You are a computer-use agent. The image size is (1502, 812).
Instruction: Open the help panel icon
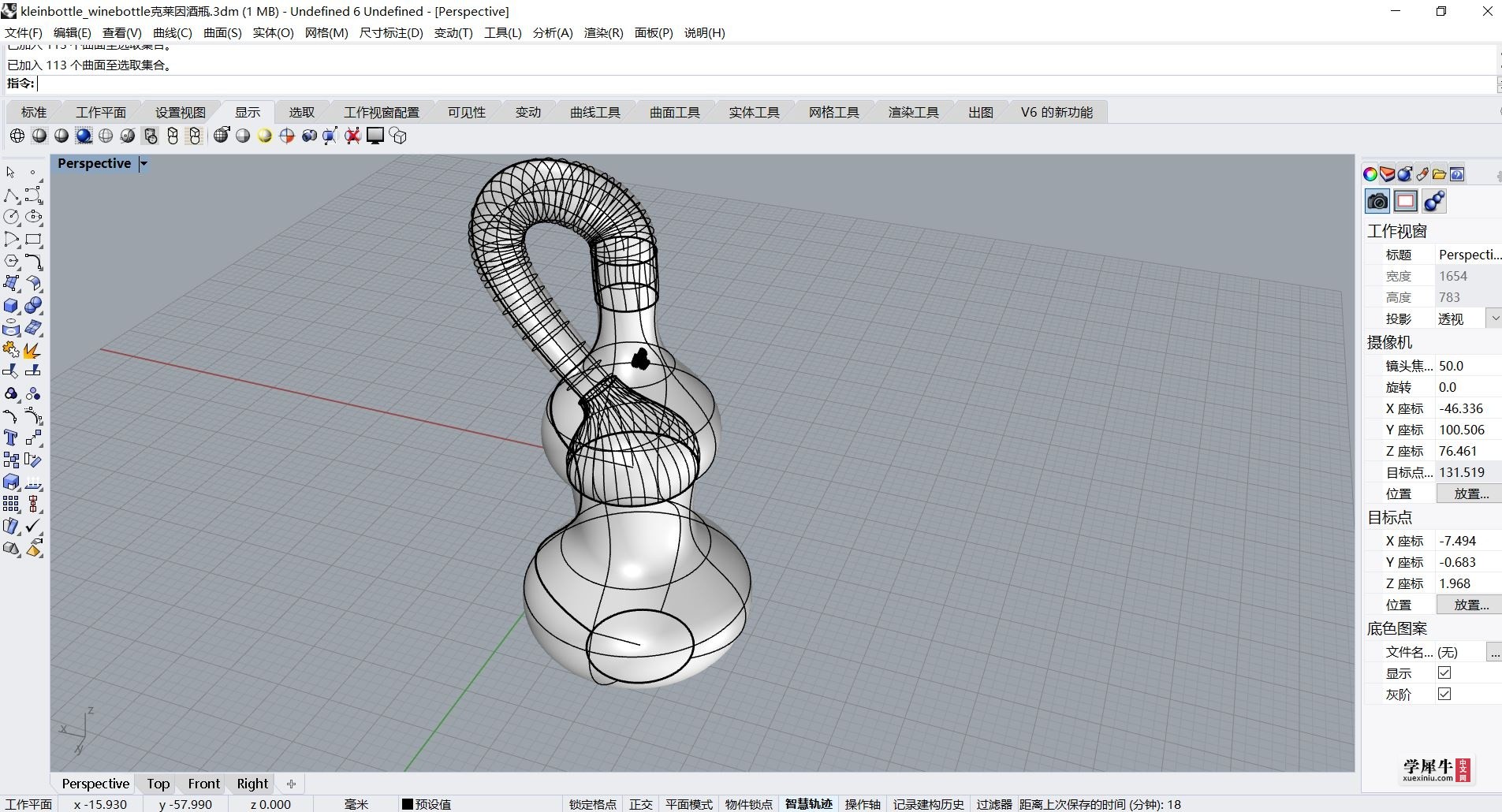1457,174
